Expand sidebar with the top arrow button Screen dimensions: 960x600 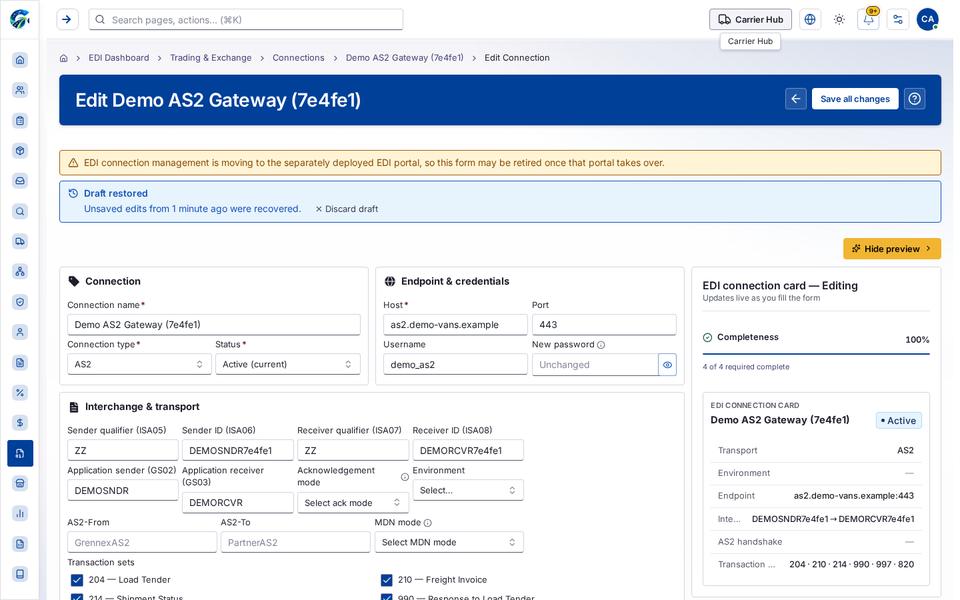67,20
